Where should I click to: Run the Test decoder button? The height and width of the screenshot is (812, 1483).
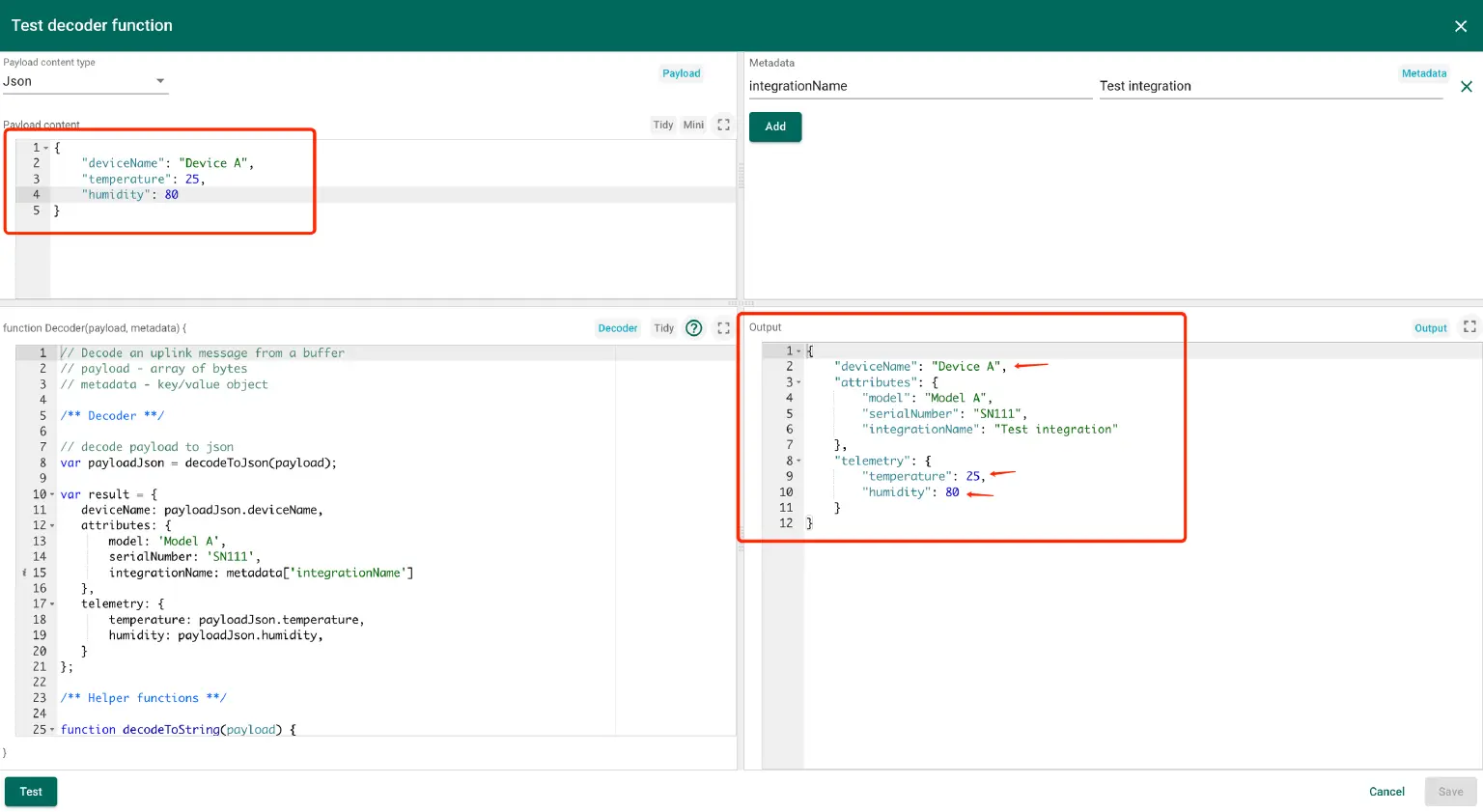pos(30,791)
